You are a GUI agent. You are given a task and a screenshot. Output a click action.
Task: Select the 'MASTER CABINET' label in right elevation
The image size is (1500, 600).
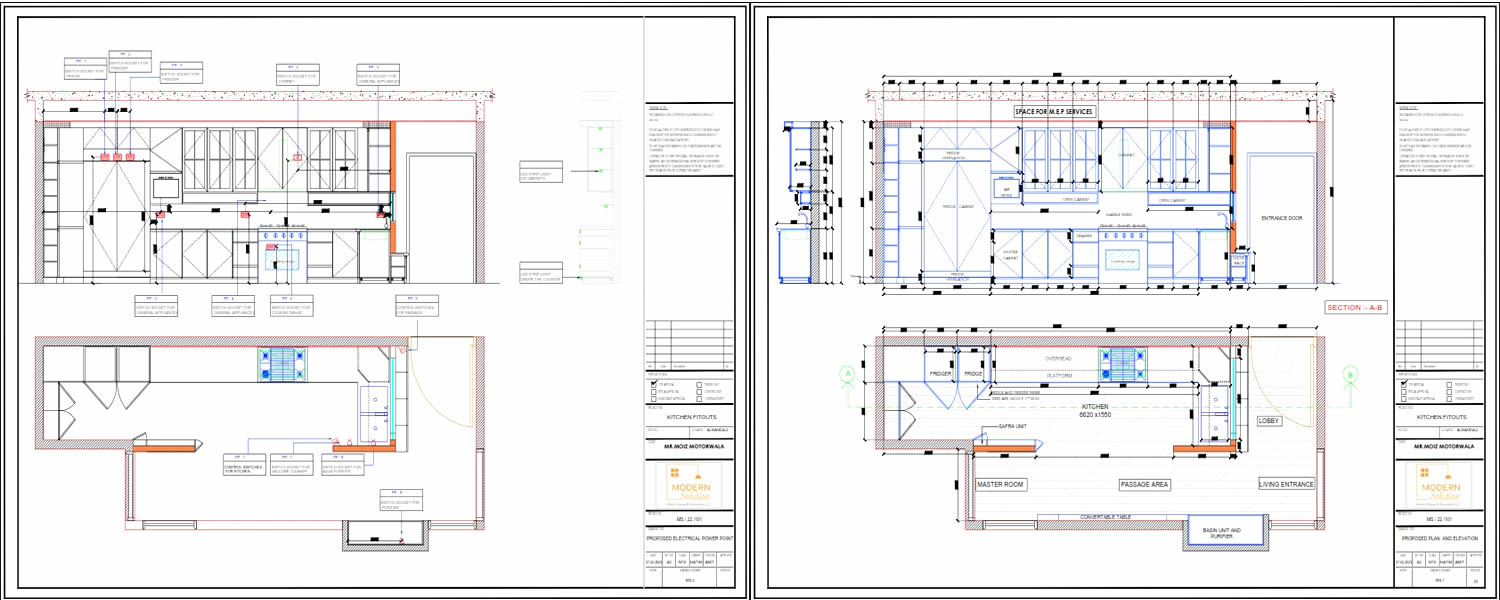(1011, 255)
